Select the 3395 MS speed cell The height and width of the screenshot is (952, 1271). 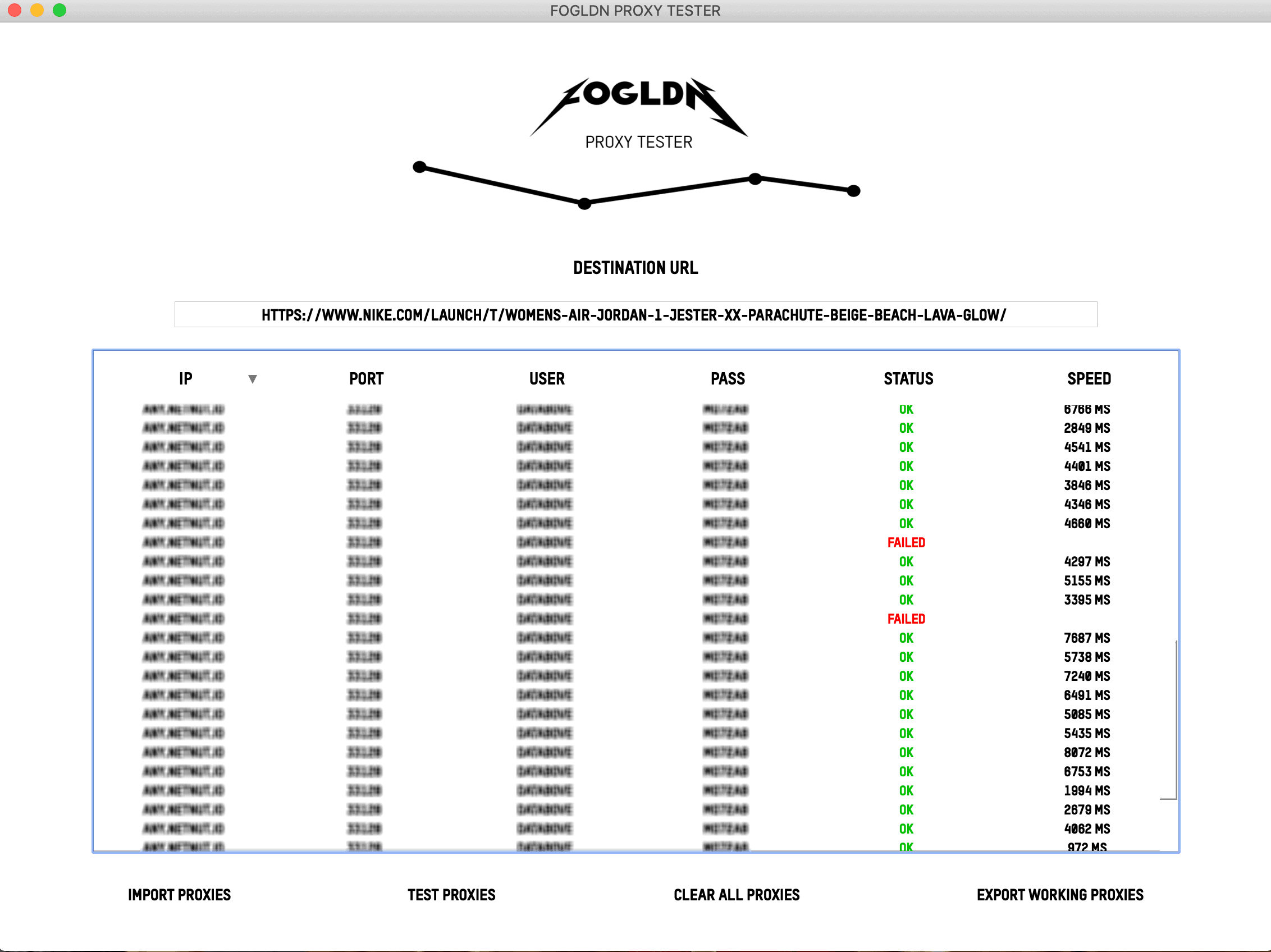pyautogui.click(x=1087, y=600)
